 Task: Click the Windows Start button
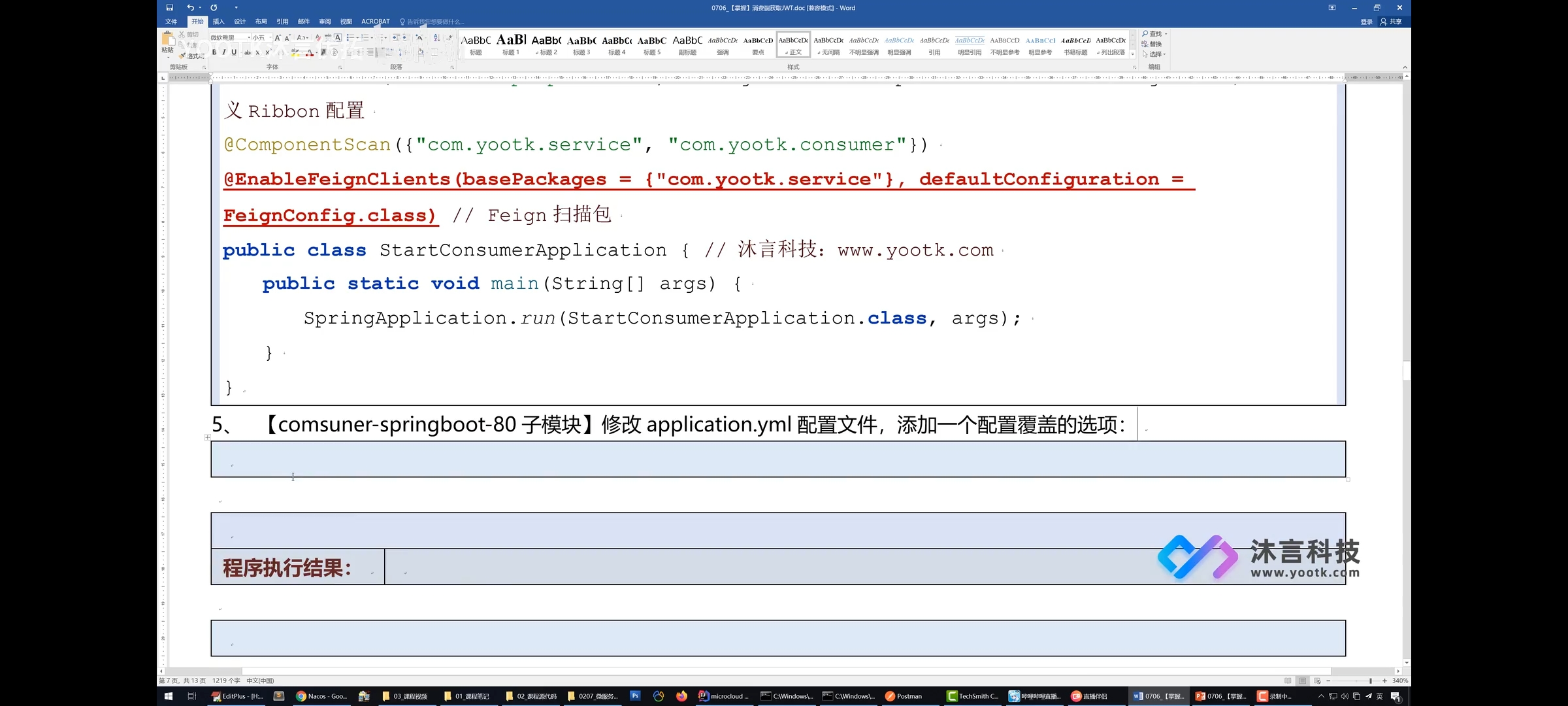(x=168, y=696)
